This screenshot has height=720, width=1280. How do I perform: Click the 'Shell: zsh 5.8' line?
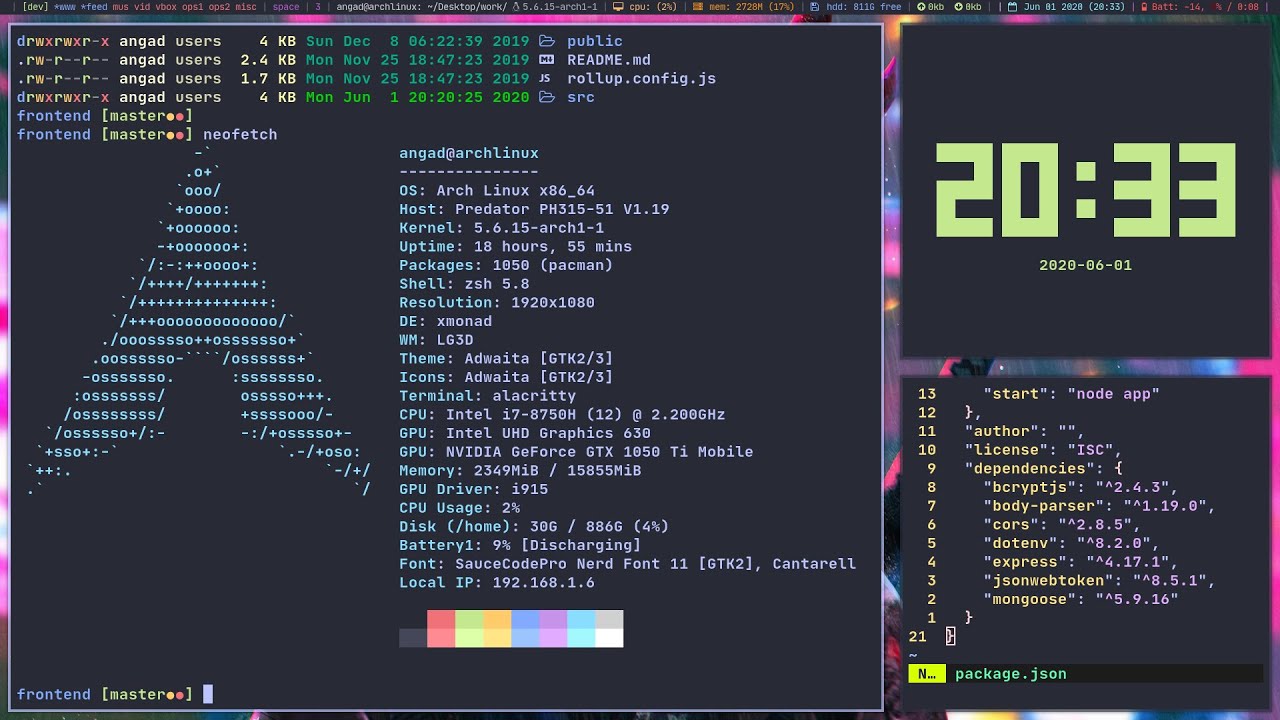coord(464,284)
